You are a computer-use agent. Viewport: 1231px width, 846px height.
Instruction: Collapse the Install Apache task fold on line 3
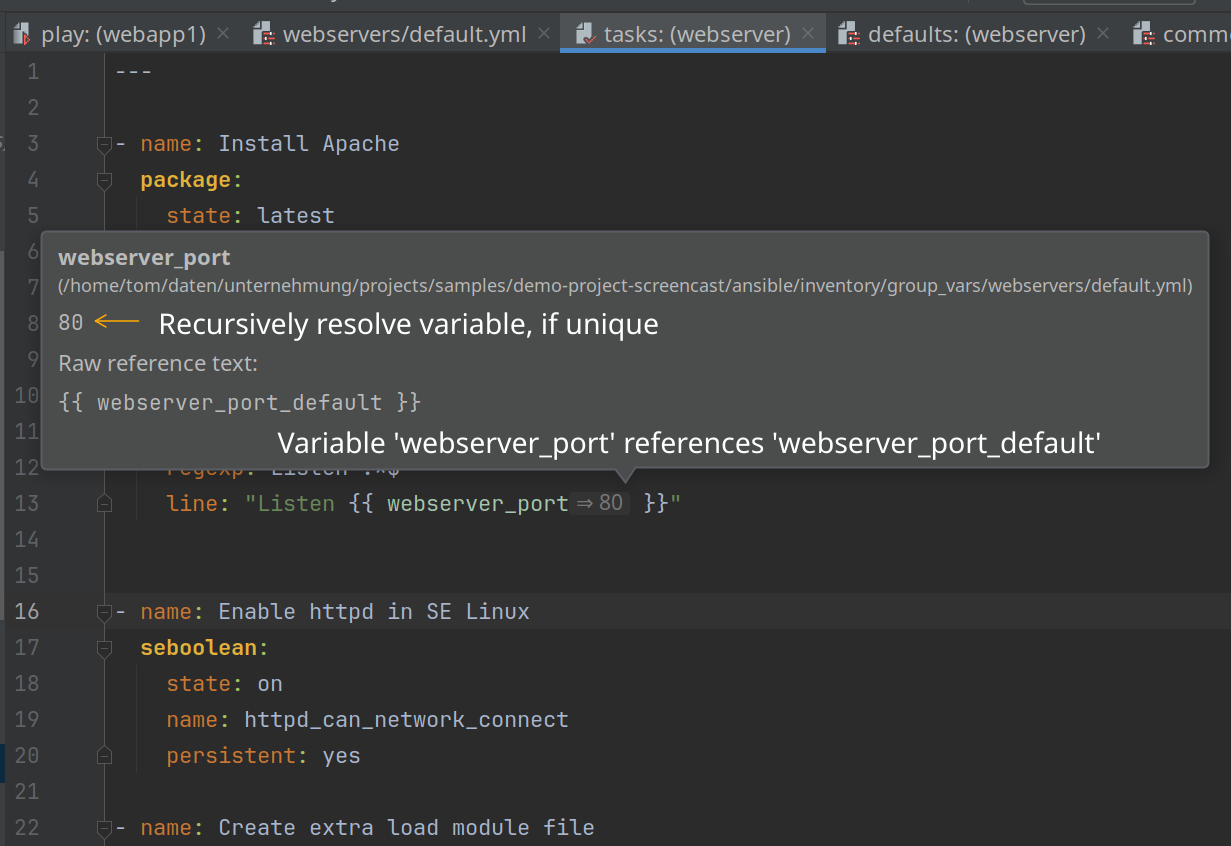click(x=104, y=144)
